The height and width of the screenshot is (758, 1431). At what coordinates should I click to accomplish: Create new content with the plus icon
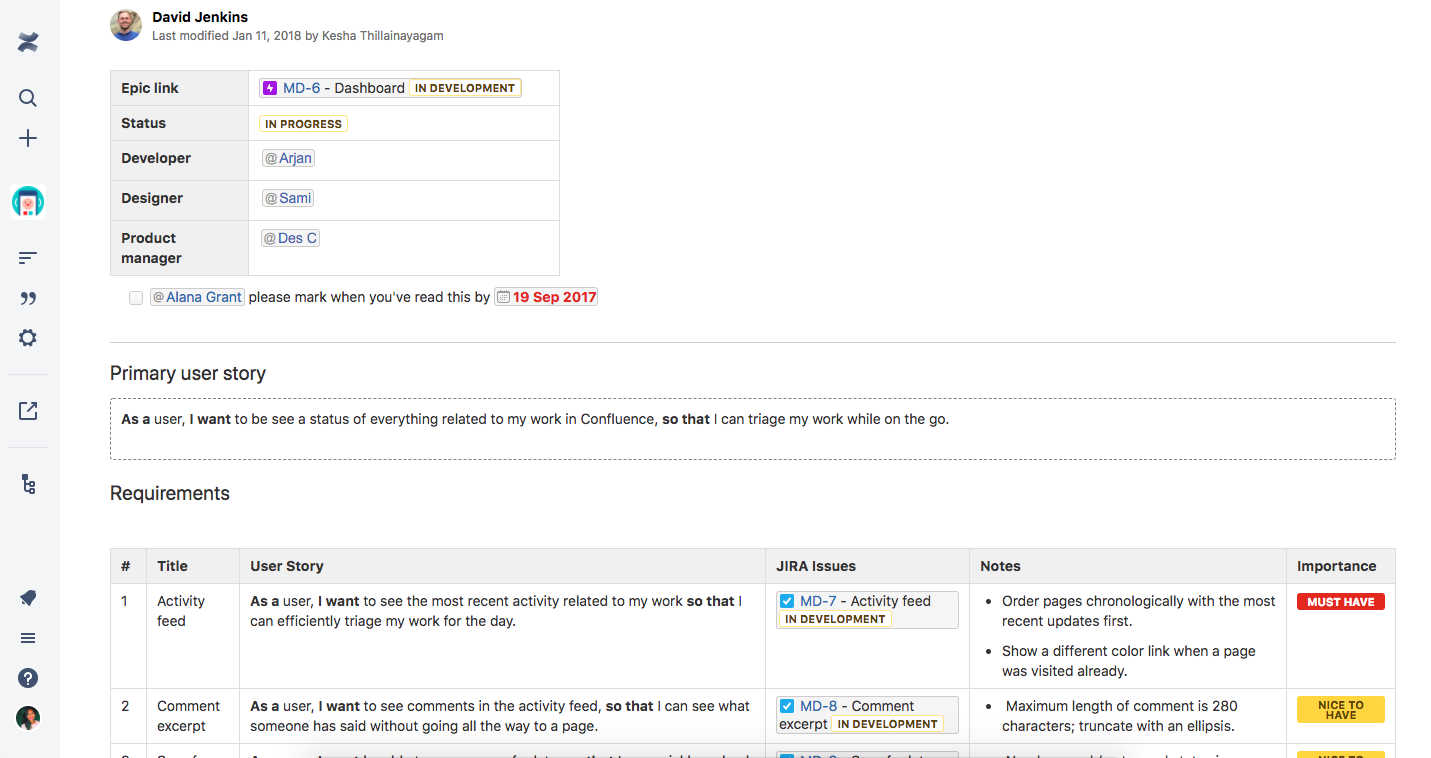click(27, 138)
